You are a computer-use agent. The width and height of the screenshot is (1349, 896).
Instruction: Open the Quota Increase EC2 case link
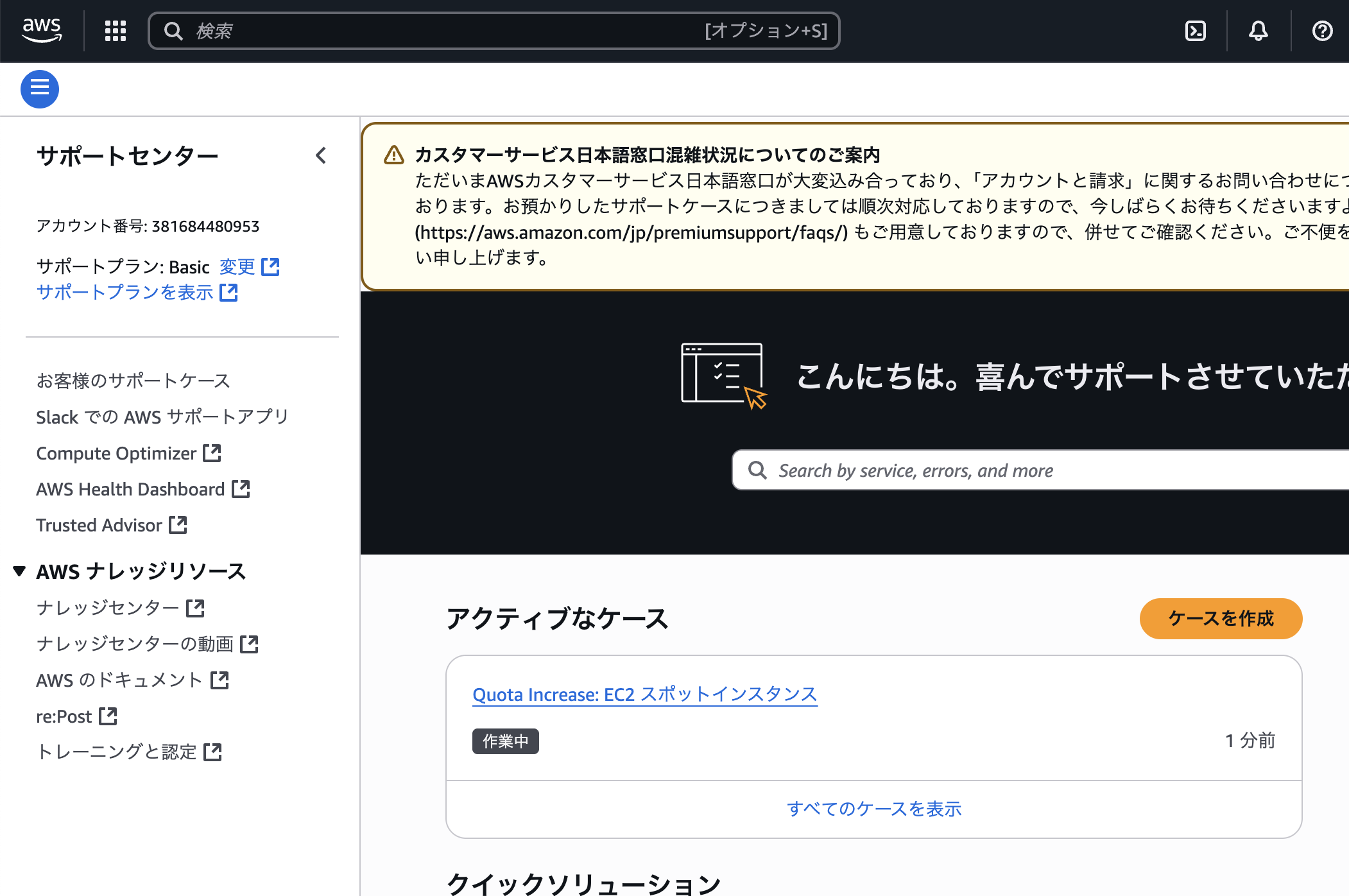pyautogui.click(x=644, y=694)
